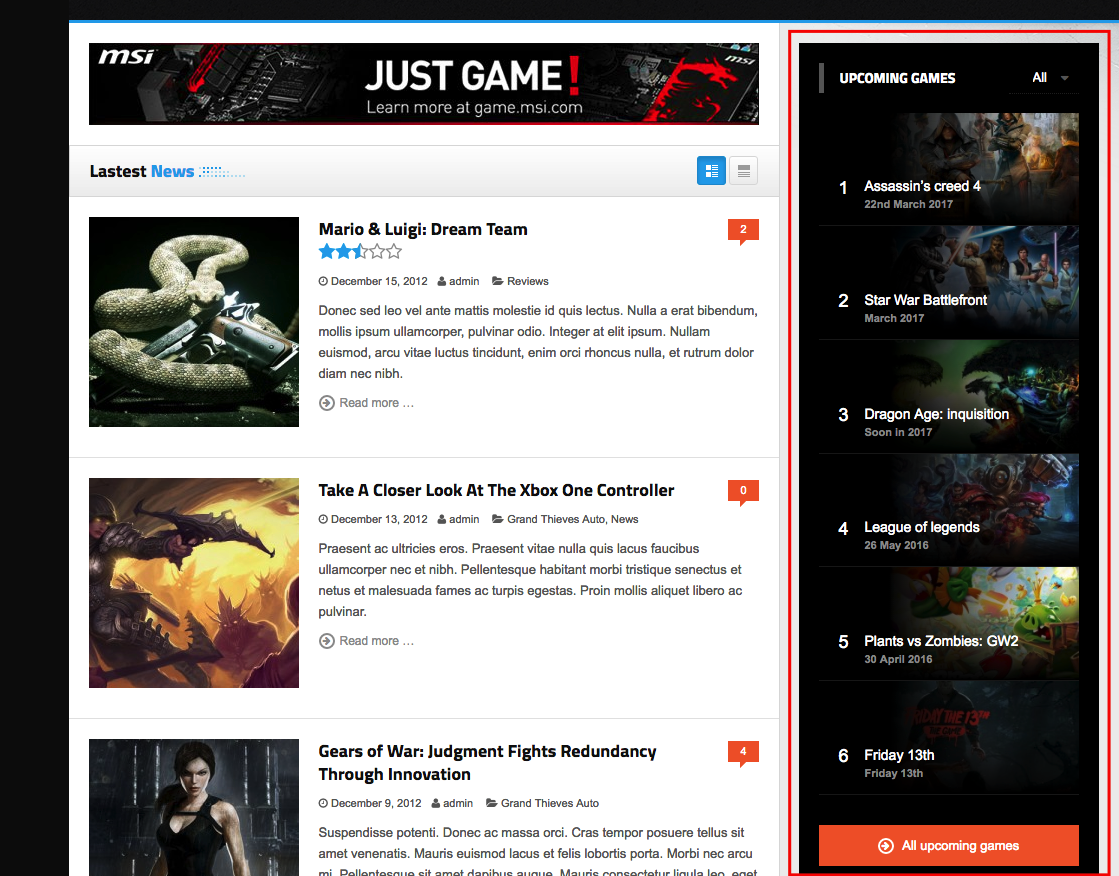Click admin author on Xbox One post
1119x876 pixels.
click(464, 519)
